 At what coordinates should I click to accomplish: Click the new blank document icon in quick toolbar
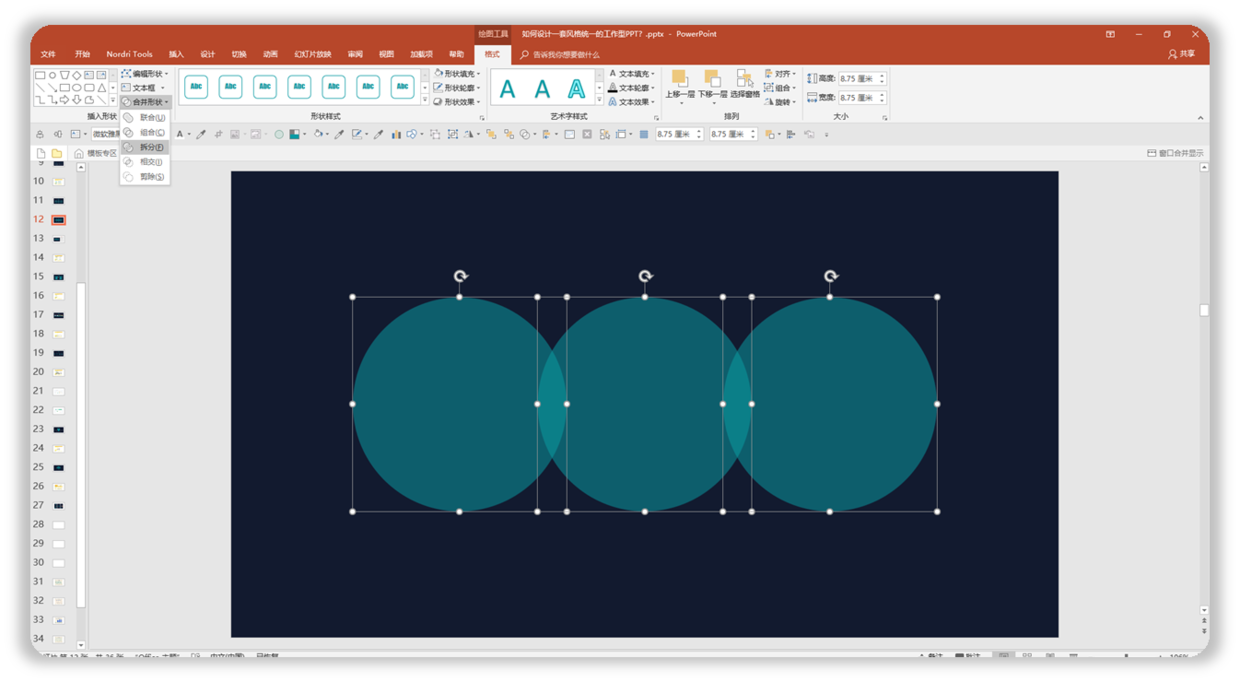(41, 153)
